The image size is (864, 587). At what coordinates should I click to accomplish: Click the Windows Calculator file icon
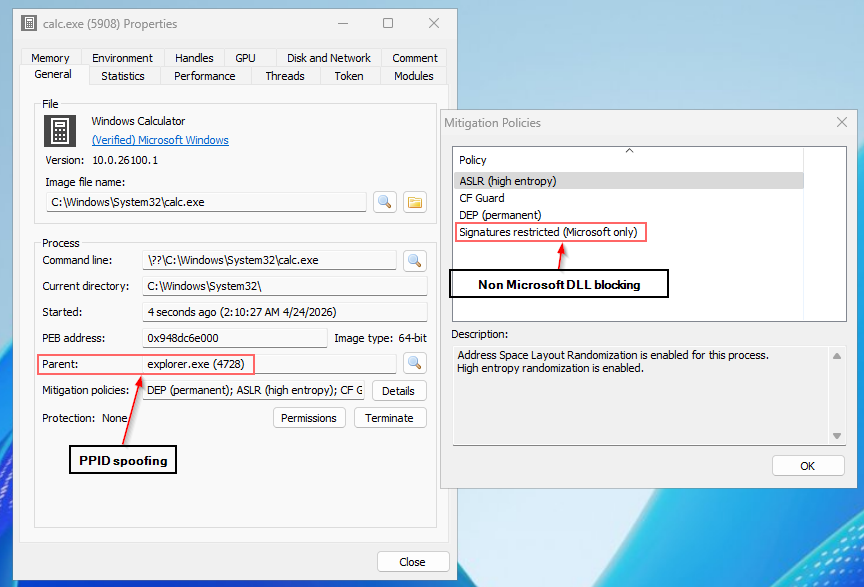click(60, 131)
